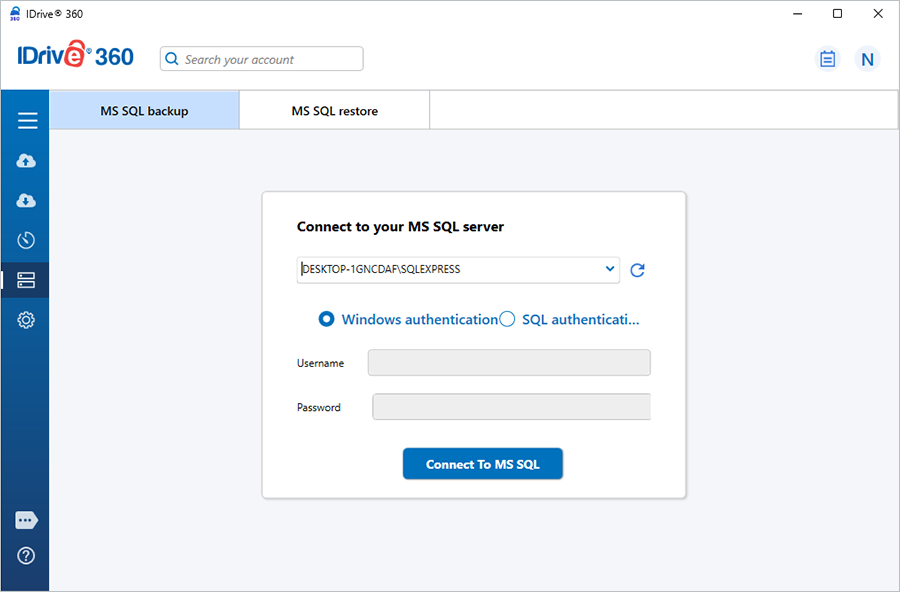
Task: Open the N user profile avatar
Action: click(x=867, y=59)
